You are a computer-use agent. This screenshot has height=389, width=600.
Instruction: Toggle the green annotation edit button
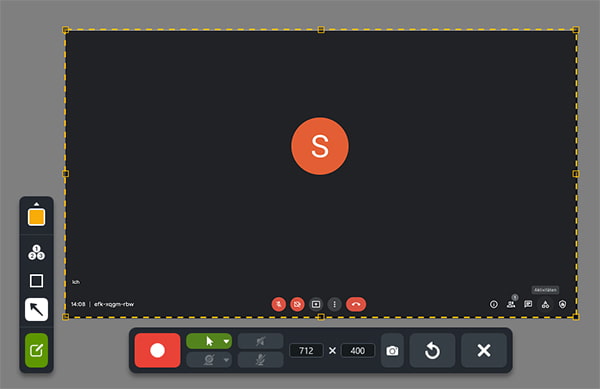36,350
